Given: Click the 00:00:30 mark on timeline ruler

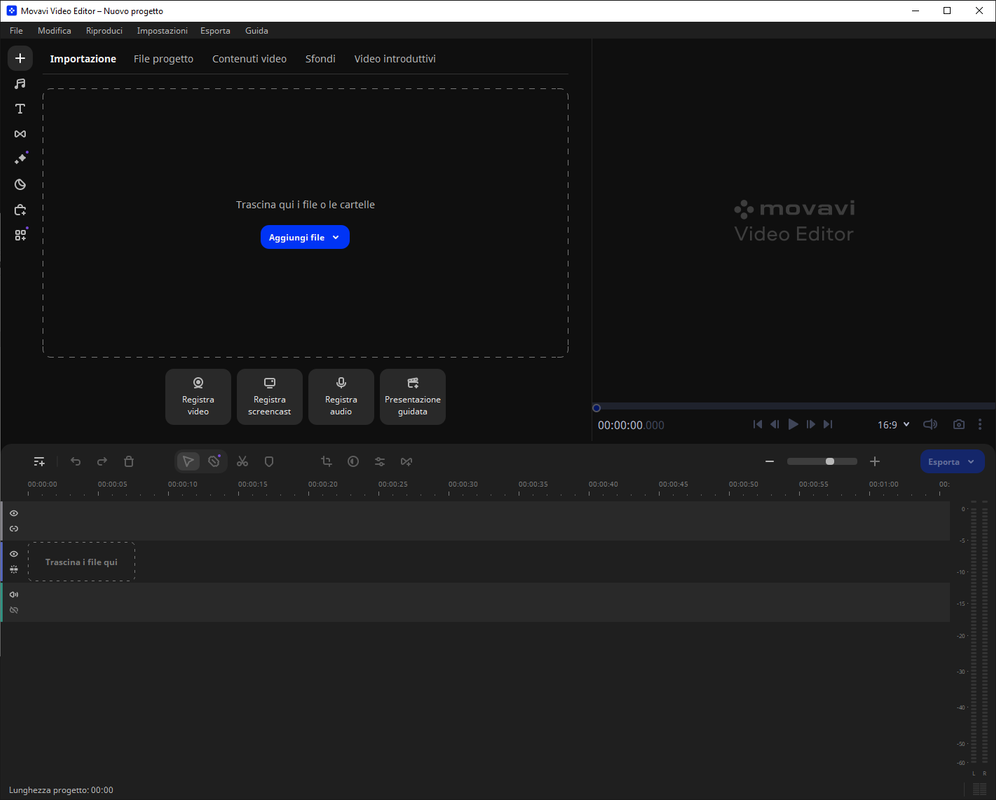Looking at the screenshot, I should (x=462, y=484).
